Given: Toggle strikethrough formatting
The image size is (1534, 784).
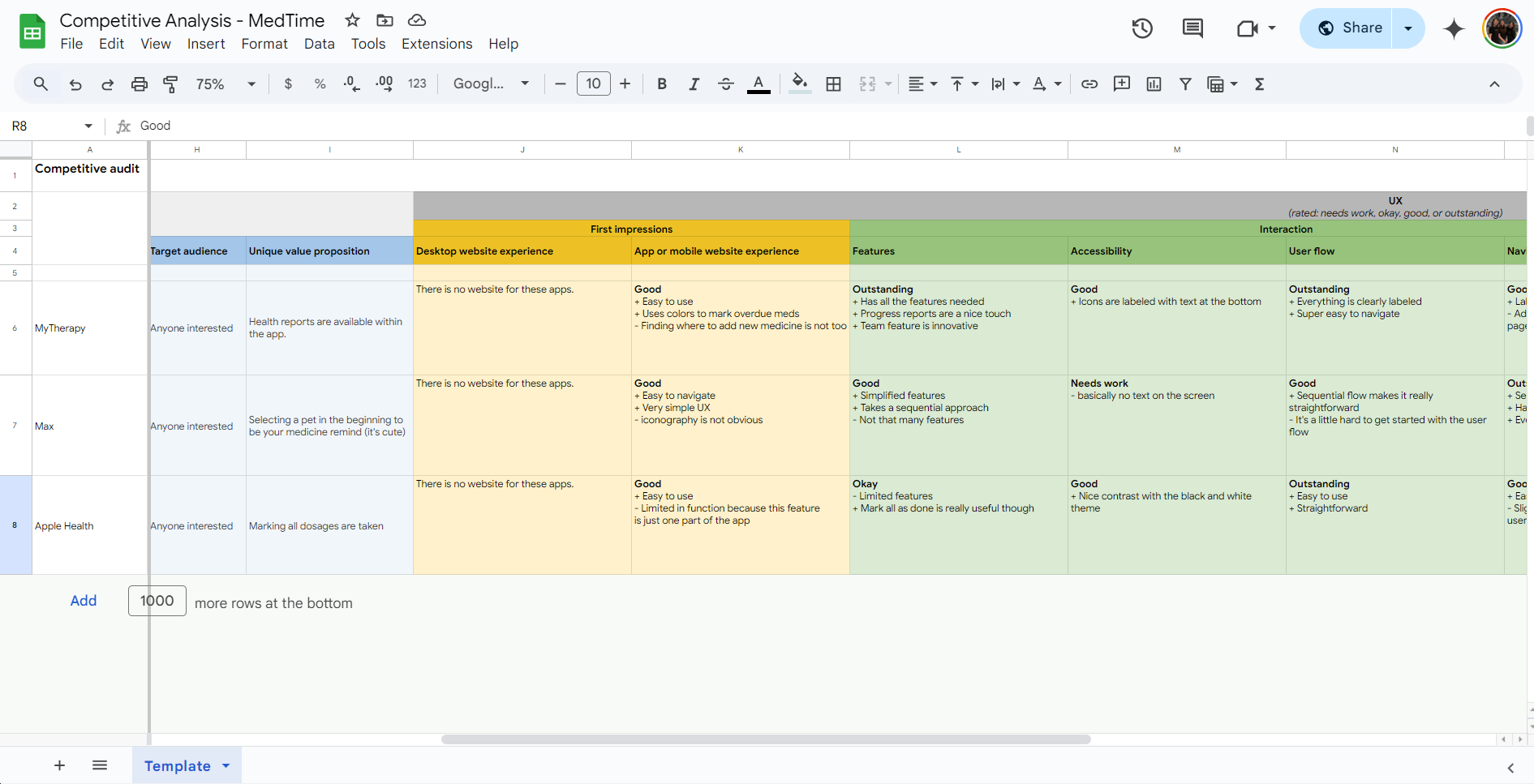Looking at the screenshot, I should 726,84.
